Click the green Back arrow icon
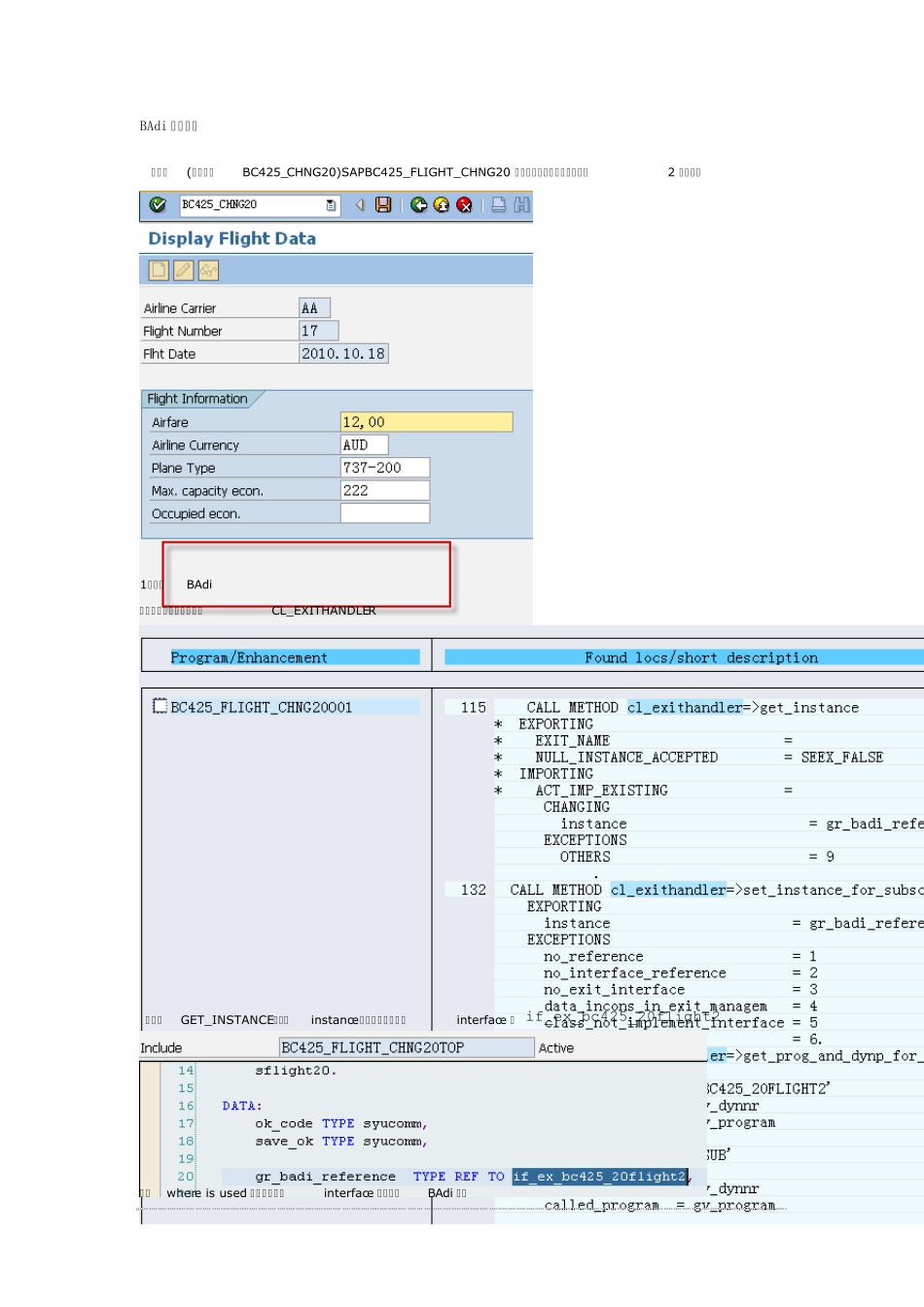Image resolution: width=924 pixels, height=1307 pixels. tap(418, 204)
